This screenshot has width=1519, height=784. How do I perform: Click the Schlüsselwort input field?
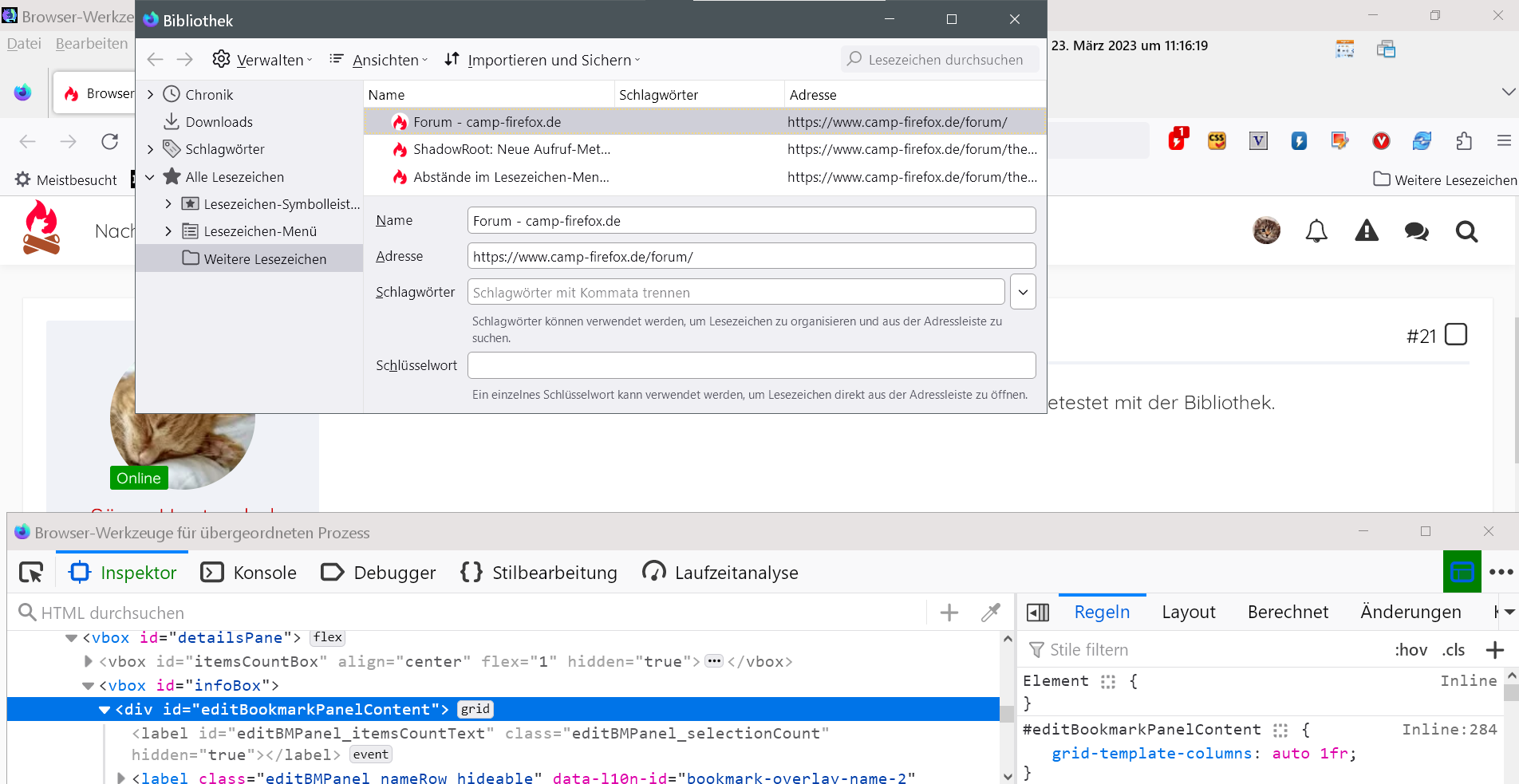[x=751, y=365]
